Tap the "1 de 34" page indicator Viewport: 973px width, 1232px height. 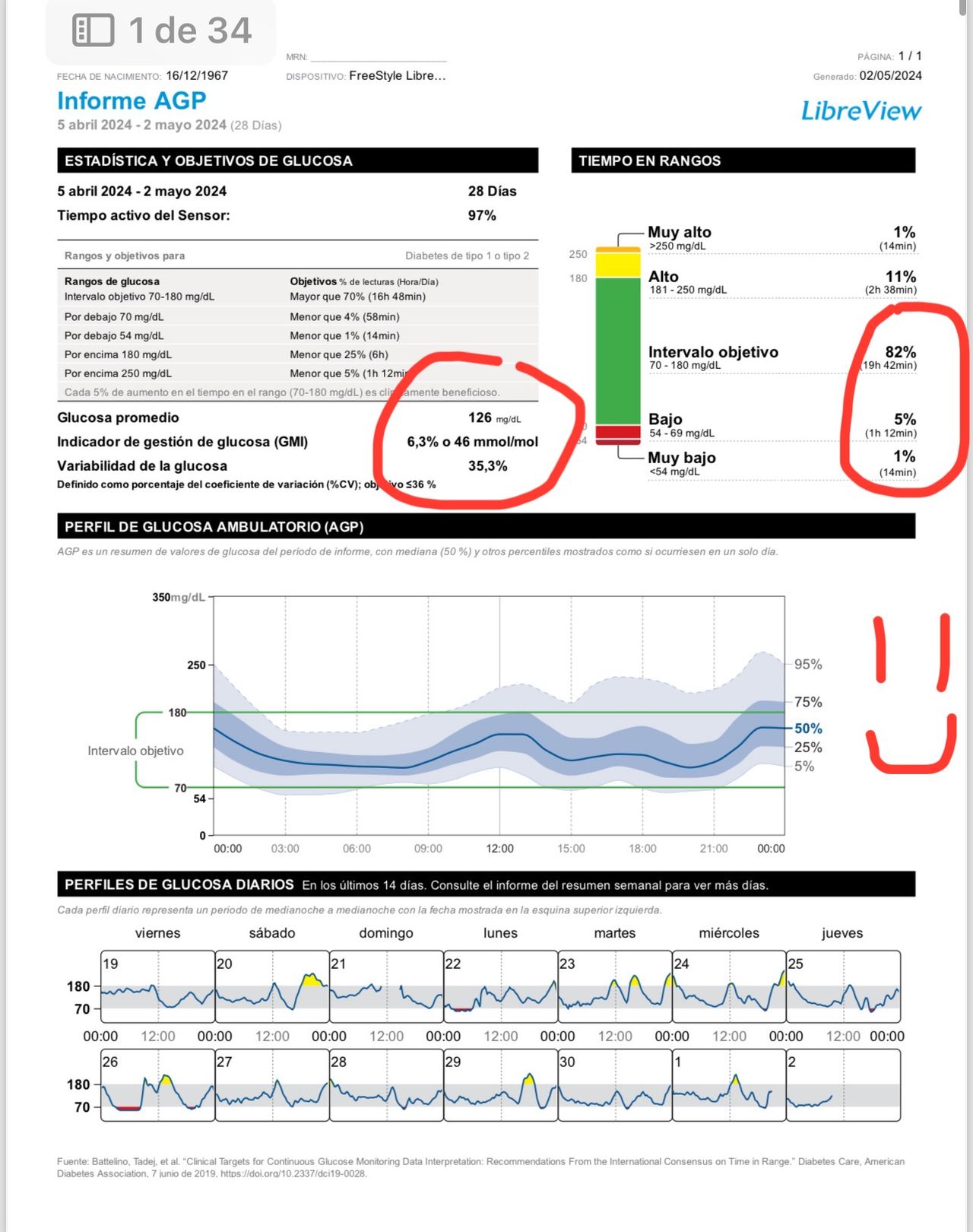click(x=189, y=31)
